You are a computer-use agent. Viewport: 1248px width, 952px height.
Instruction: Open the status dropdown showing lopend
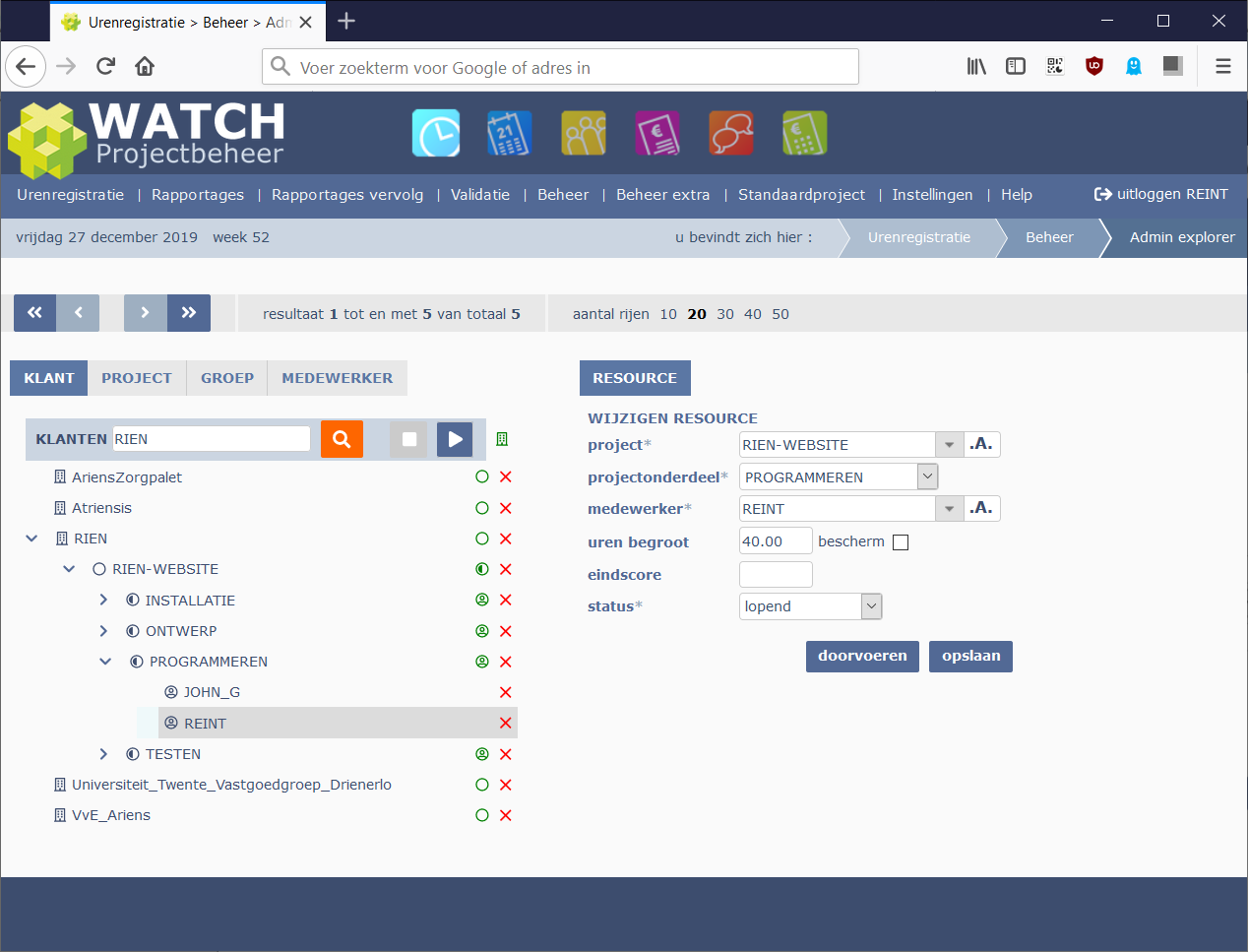coord(810,606)
